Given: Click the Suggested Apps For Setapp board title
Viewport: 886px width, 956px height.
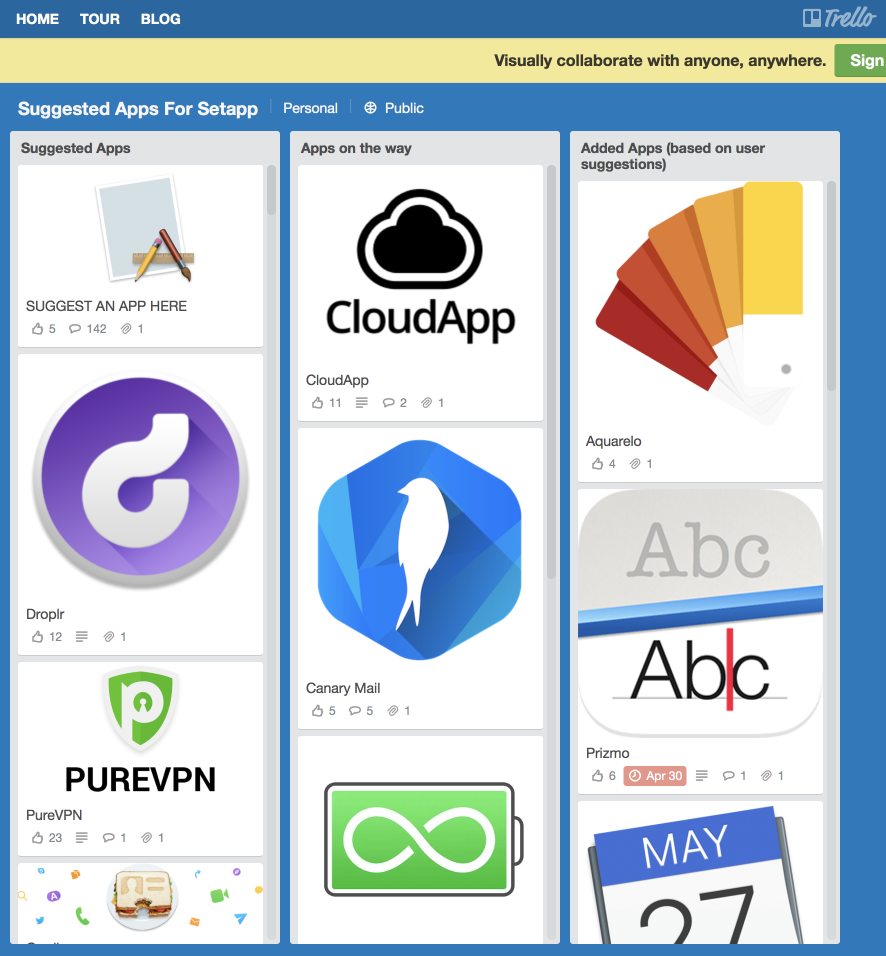Looking at the screenshot, I should 138,108.
